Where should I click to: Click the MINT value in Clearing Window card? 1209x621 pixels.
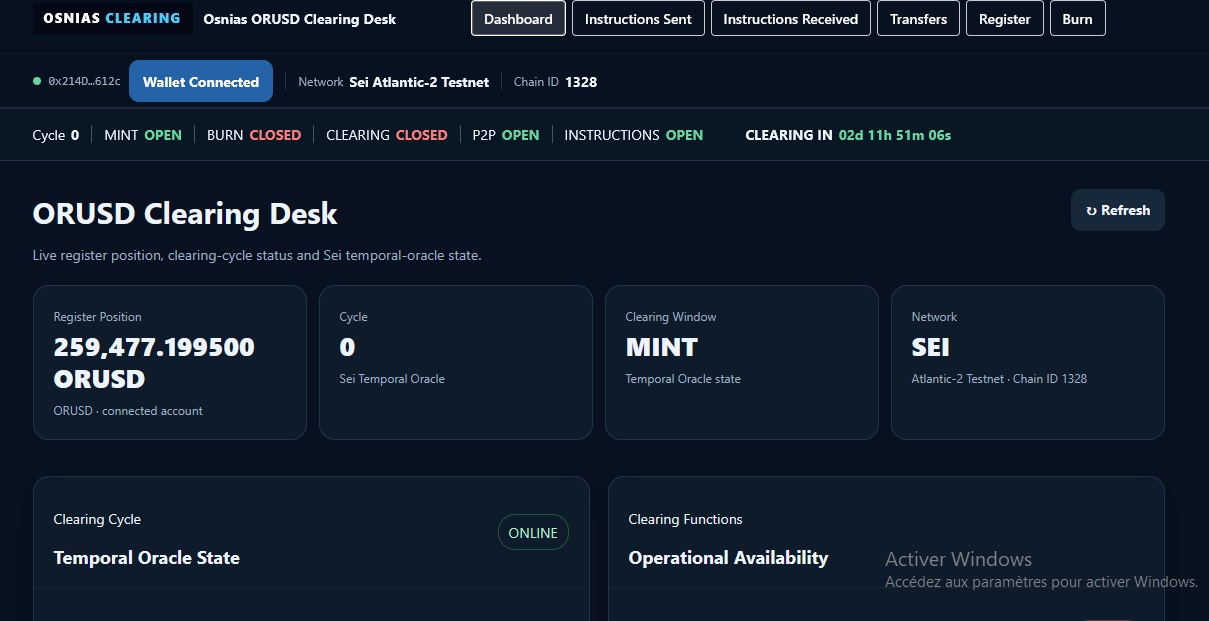point(662,347)
